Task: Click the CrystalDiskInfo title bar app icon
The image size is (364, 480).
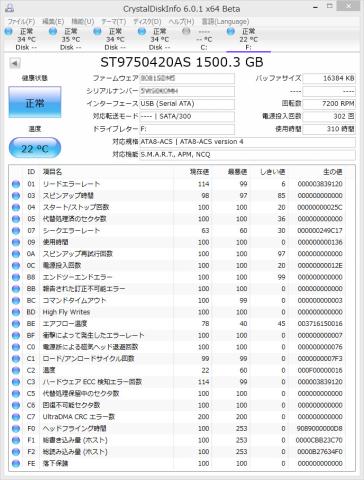Action: (10, 8)
